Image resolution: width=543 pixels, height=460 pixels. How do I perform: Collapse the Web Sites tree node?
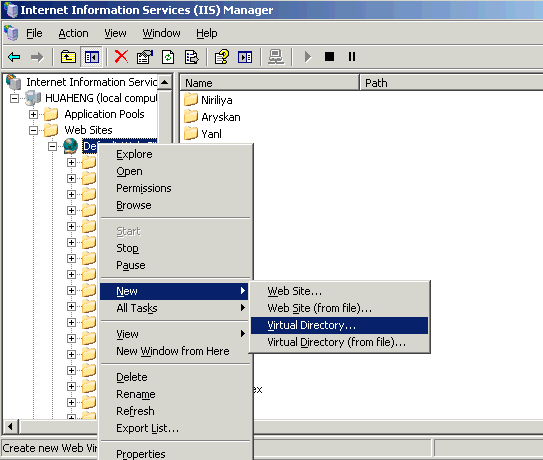point(33,131)
